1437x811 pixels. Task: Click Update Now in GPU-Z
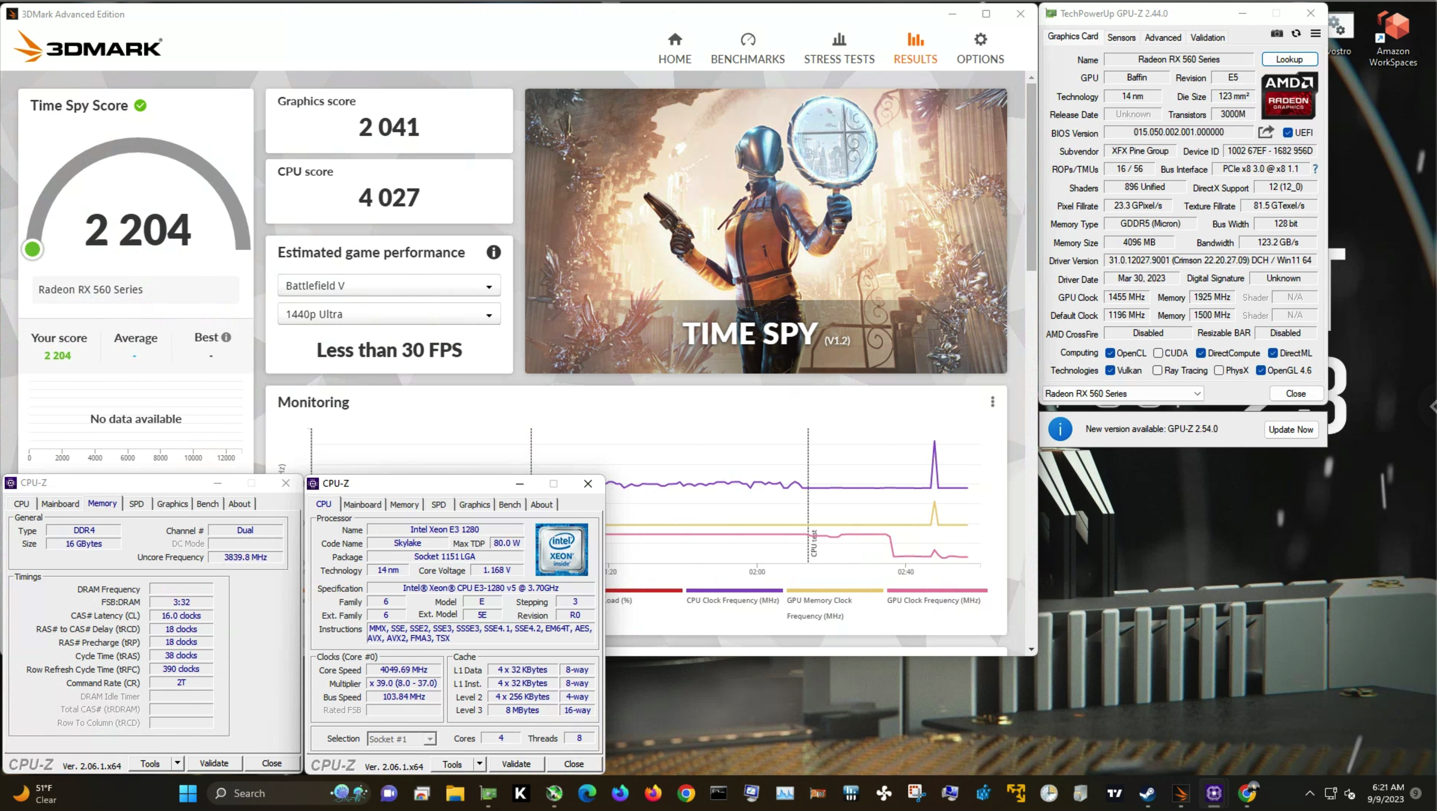[x=1290, y=429]
